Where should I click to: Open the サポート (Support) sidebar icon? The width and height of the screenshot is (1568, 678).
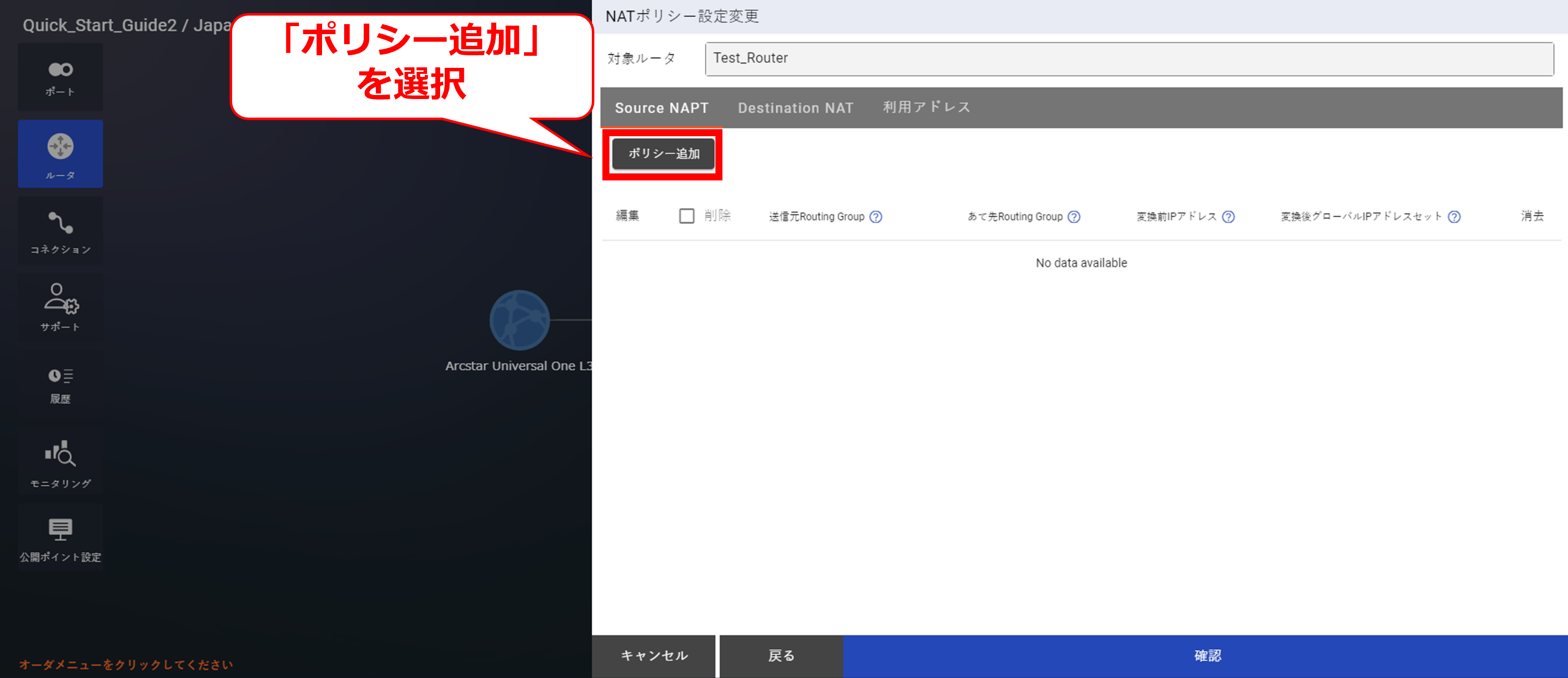(60, 307)
